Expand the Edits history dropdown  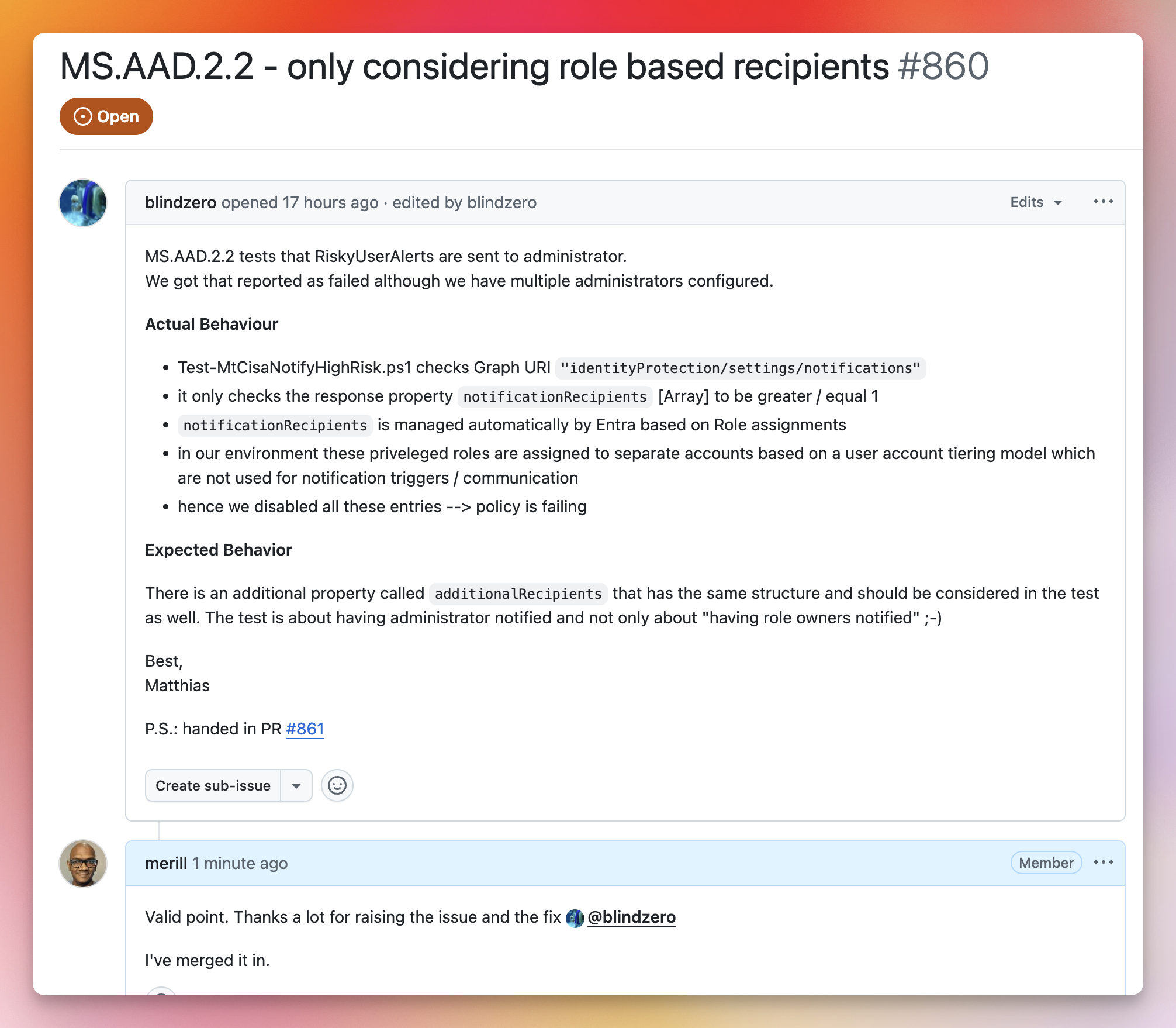click(x=1036, y=202)
